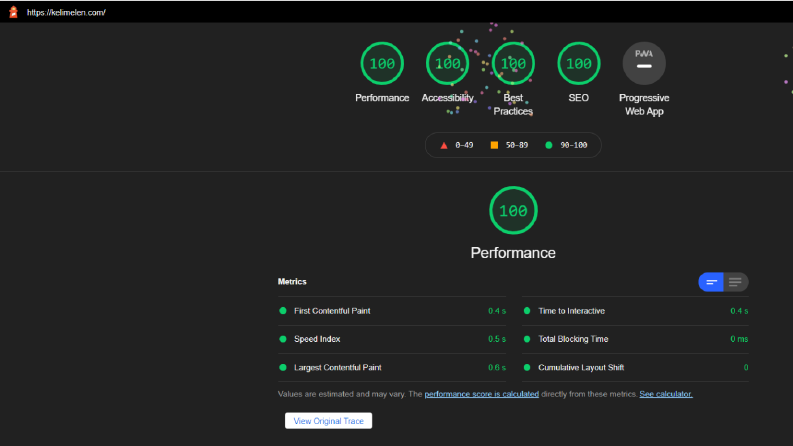This screenshot has height=446, width=793.
Task: Click the Total Blocking Time metric row
Action: click(635, 339)
